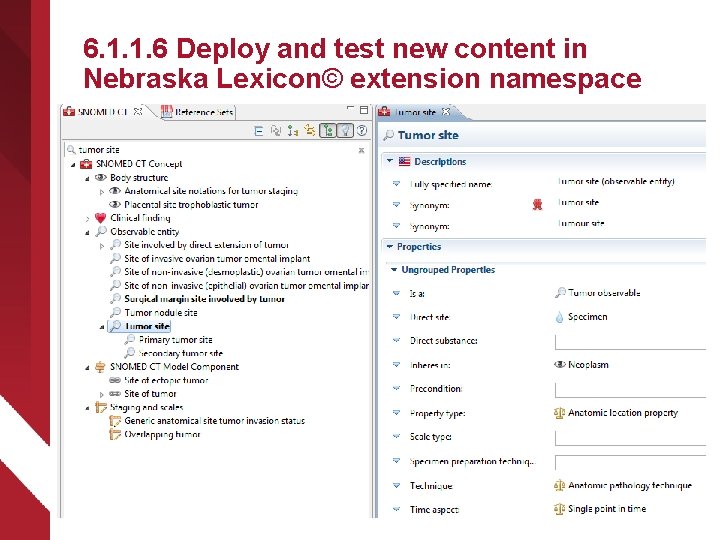This screenshot has height=540, width=720.
Task: Select Surgical margin site involved by tumor
Action: coord(204,299)
